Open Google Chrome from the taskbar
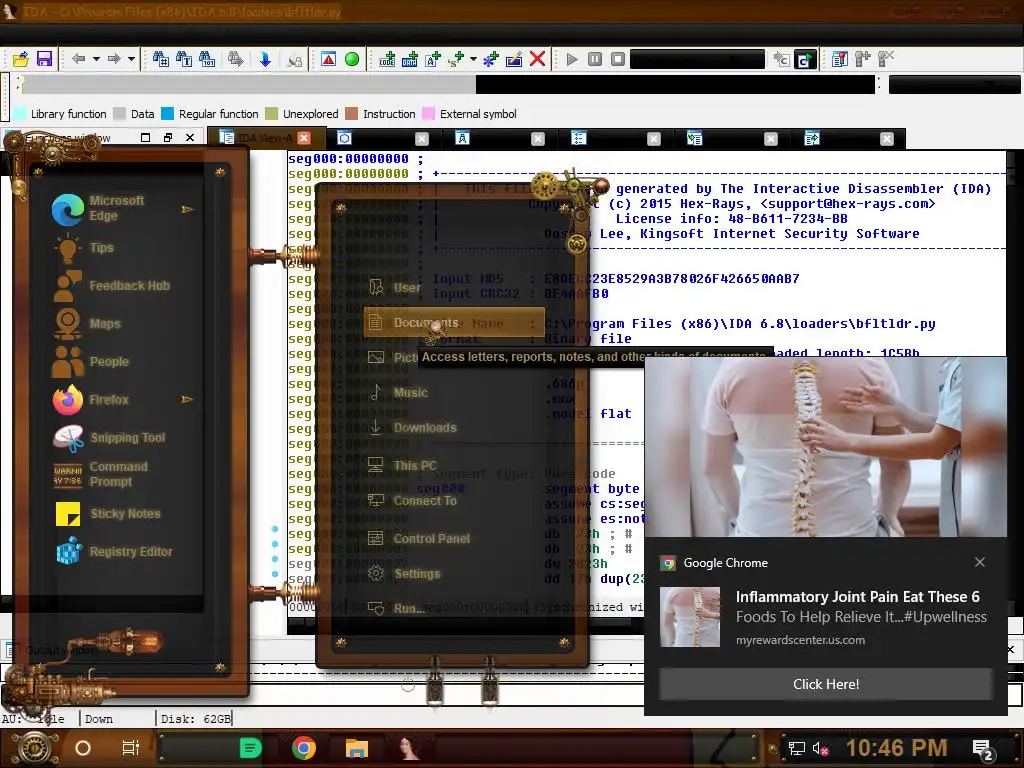1024x768 pixels. coord(304,748)
